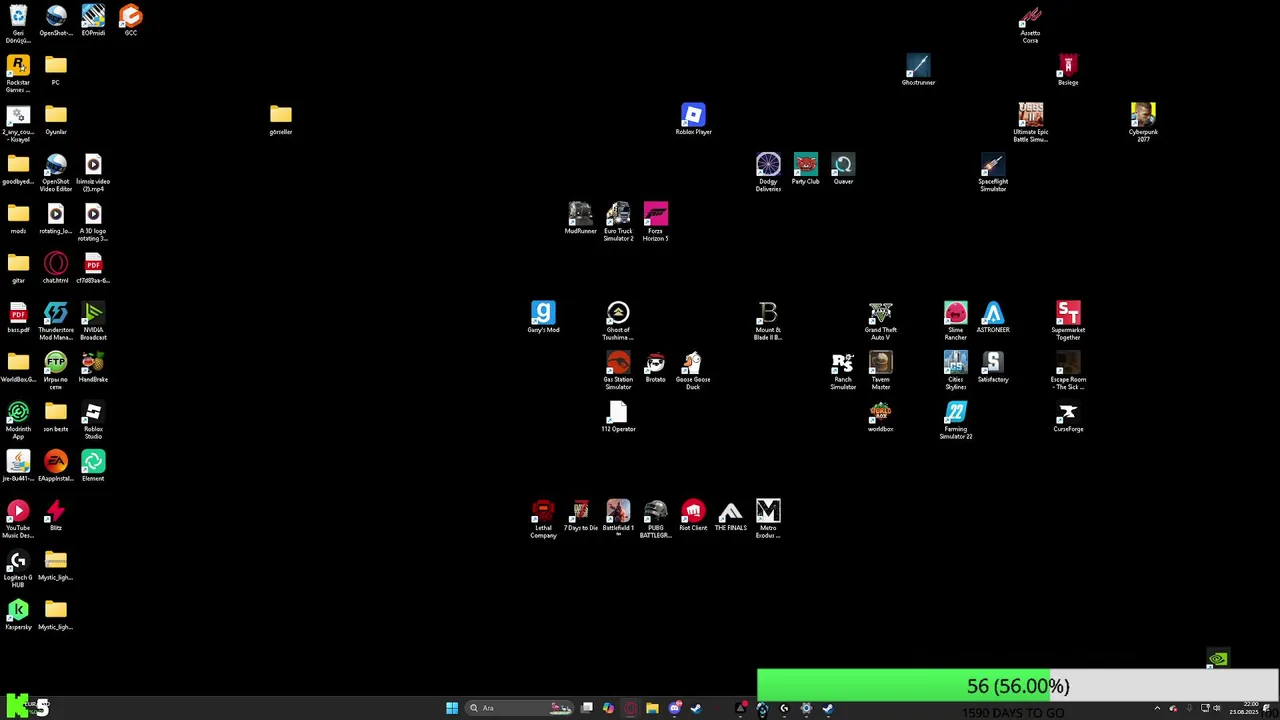The height and width of the screenshot is (720, 1280).
Task: Open the GCC desktop shortcut
Action: [131, 20]
